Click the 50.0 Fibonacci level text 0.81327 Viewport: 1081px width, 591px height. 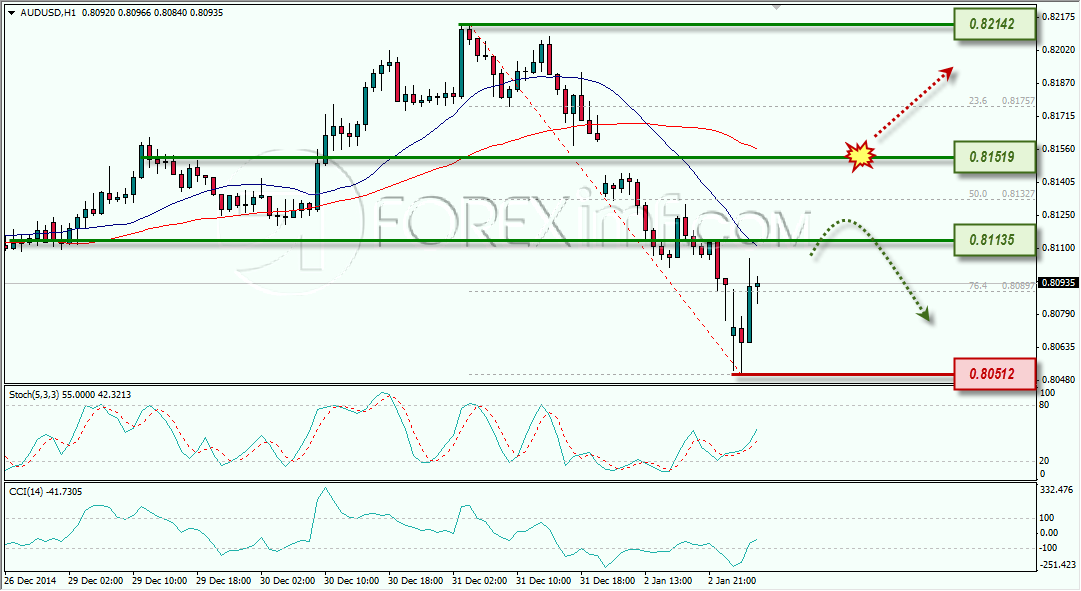coord(1018,194)
